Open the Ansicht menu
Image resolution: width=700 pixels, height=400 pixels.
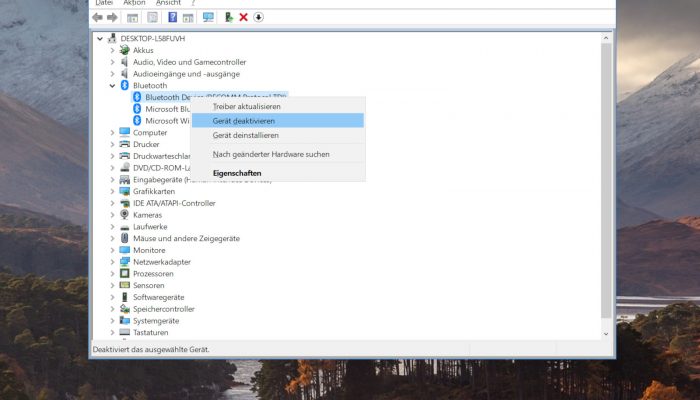[x=168, y=3]
